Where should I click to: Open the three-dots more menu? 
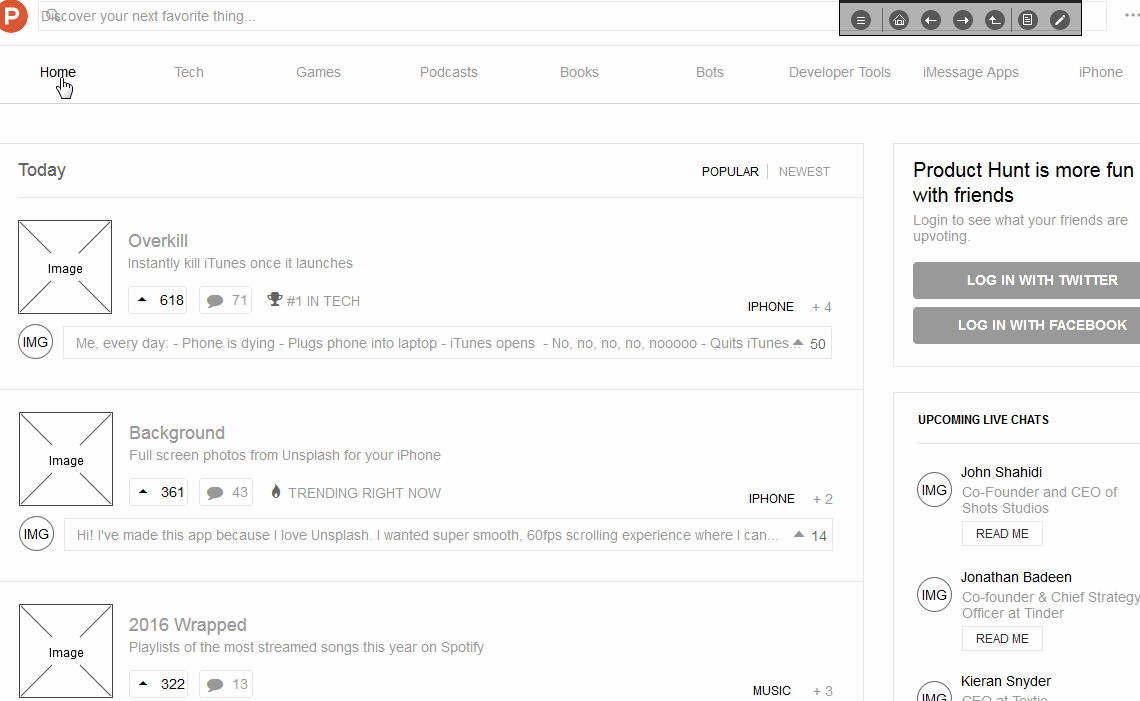[1132, 15]
